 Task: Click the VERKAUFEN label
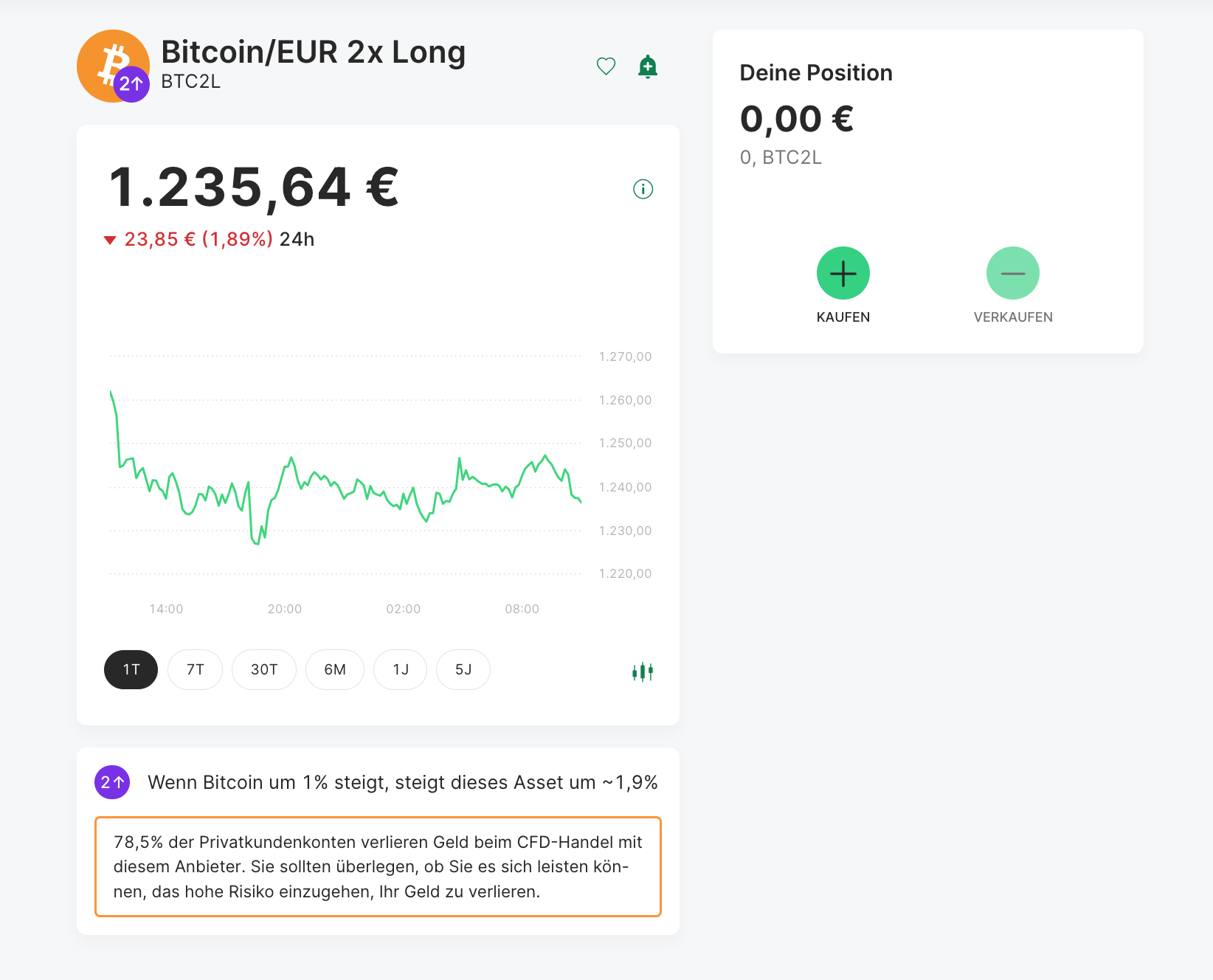(x=1012, y=317)
